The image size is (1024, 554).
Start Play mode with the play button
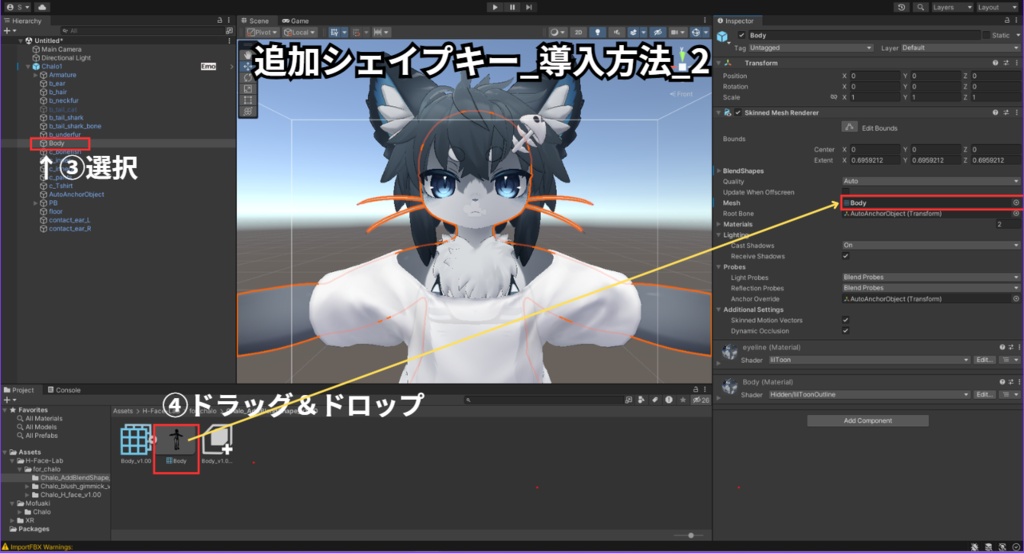pyautogui.click(x=495, y=7)
